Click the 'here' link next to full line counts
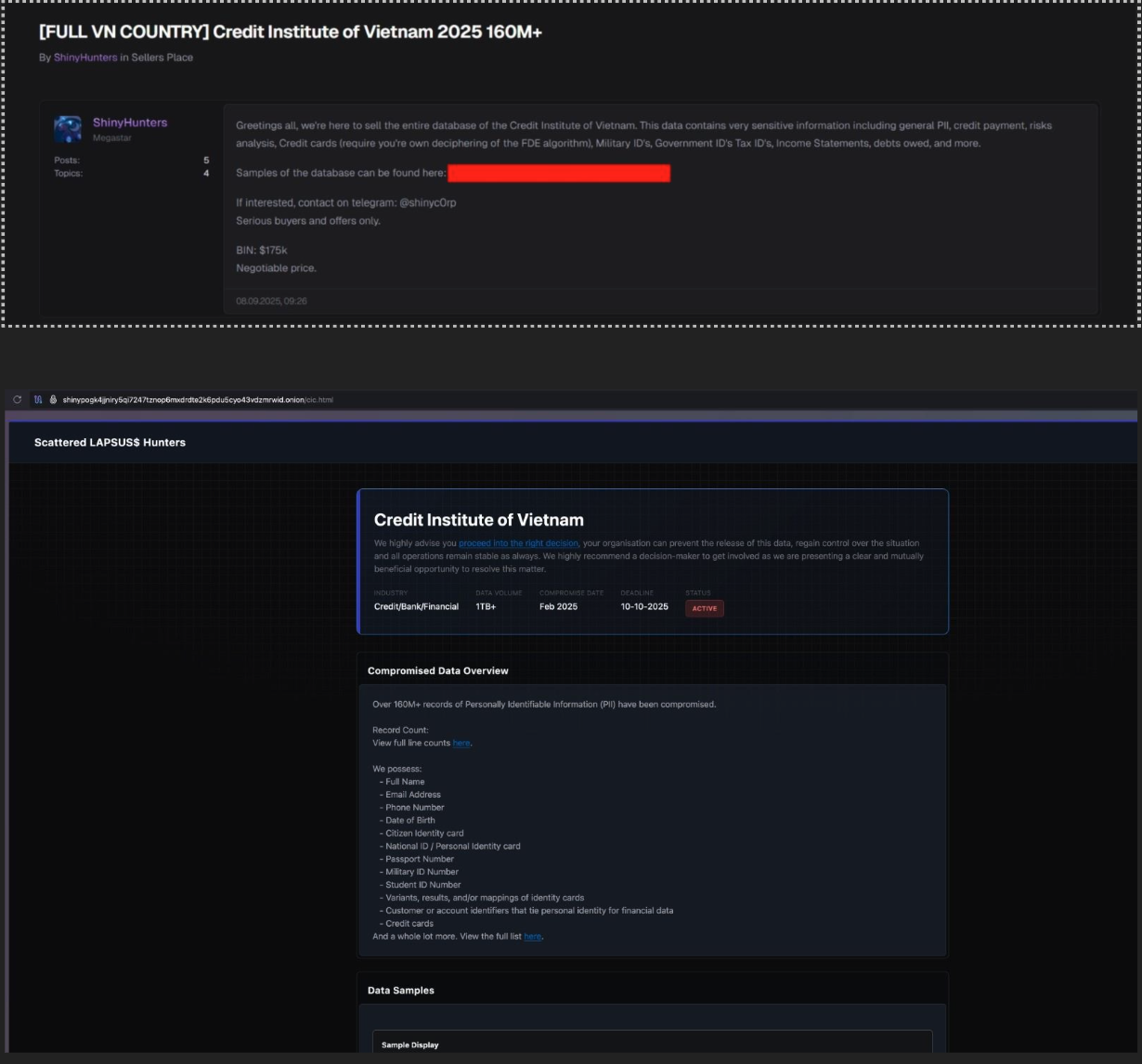Viewport: 1142px width, 1064px height. pyautogui.click(x=461, y=743)
